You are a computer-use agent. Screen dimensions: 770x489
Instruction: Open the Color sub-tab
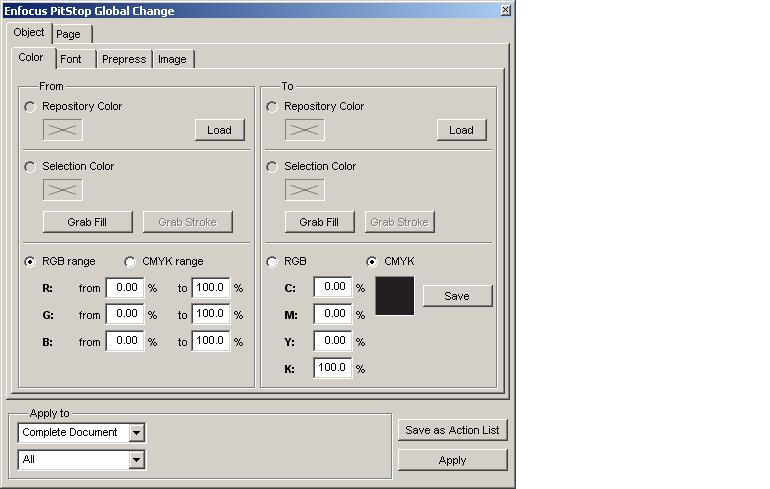click(32, 57)
